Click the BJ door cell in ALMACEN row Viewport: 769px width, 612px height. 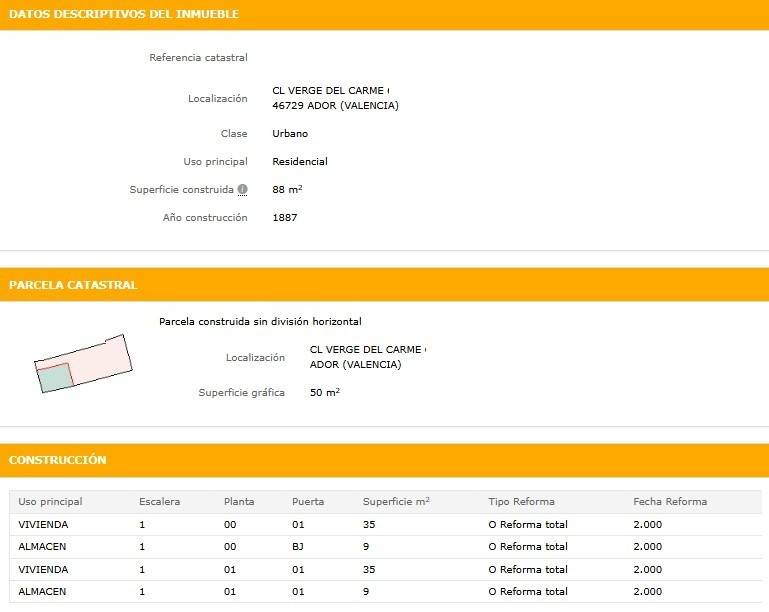298,546
